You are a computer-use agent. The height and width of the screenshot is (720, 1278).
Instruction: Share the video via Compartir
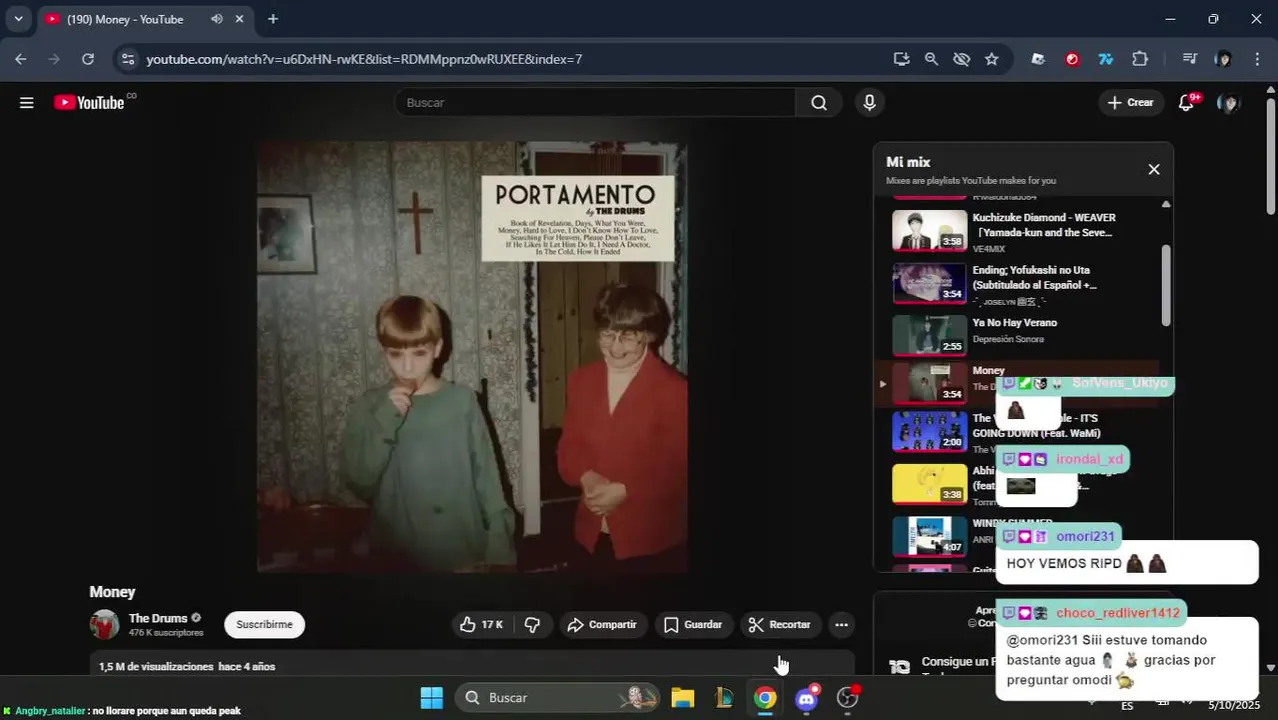click(602, 624)
